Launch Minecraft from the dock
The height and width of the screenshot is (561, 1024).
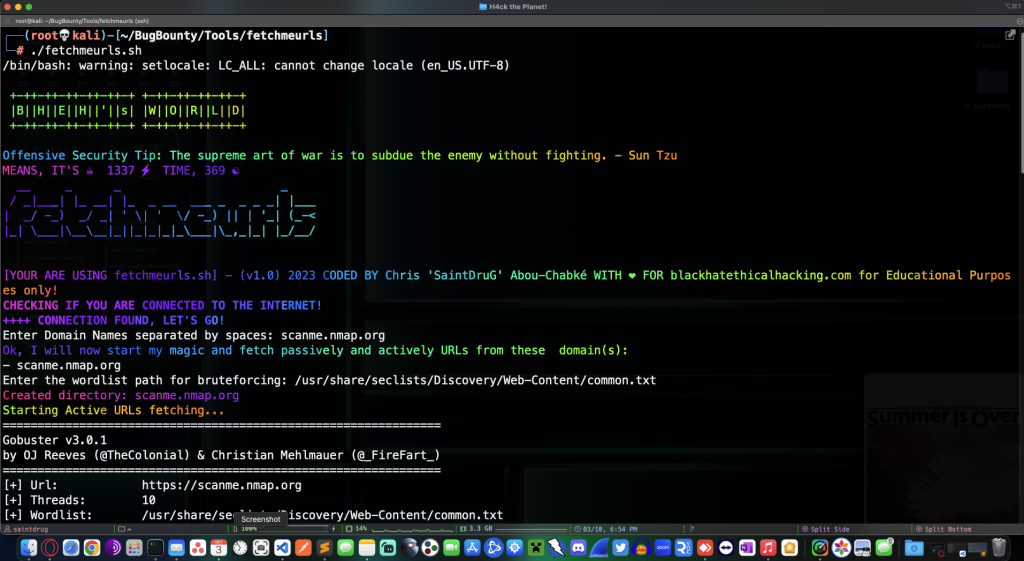(536, 547)
